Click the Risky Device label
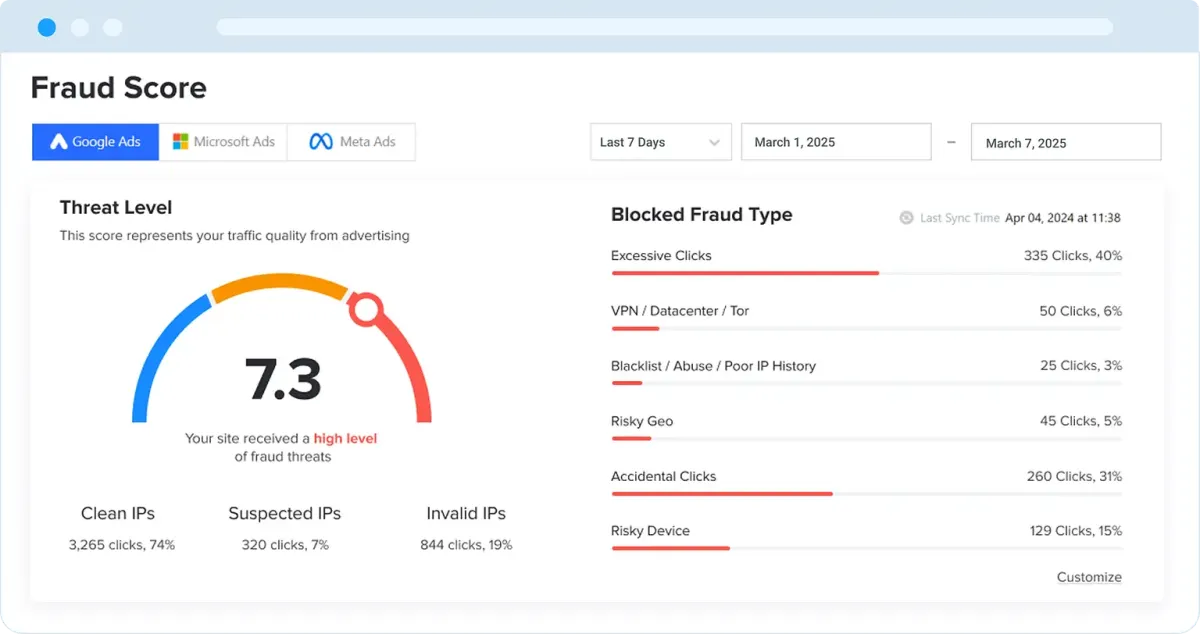 coord(650,531)
